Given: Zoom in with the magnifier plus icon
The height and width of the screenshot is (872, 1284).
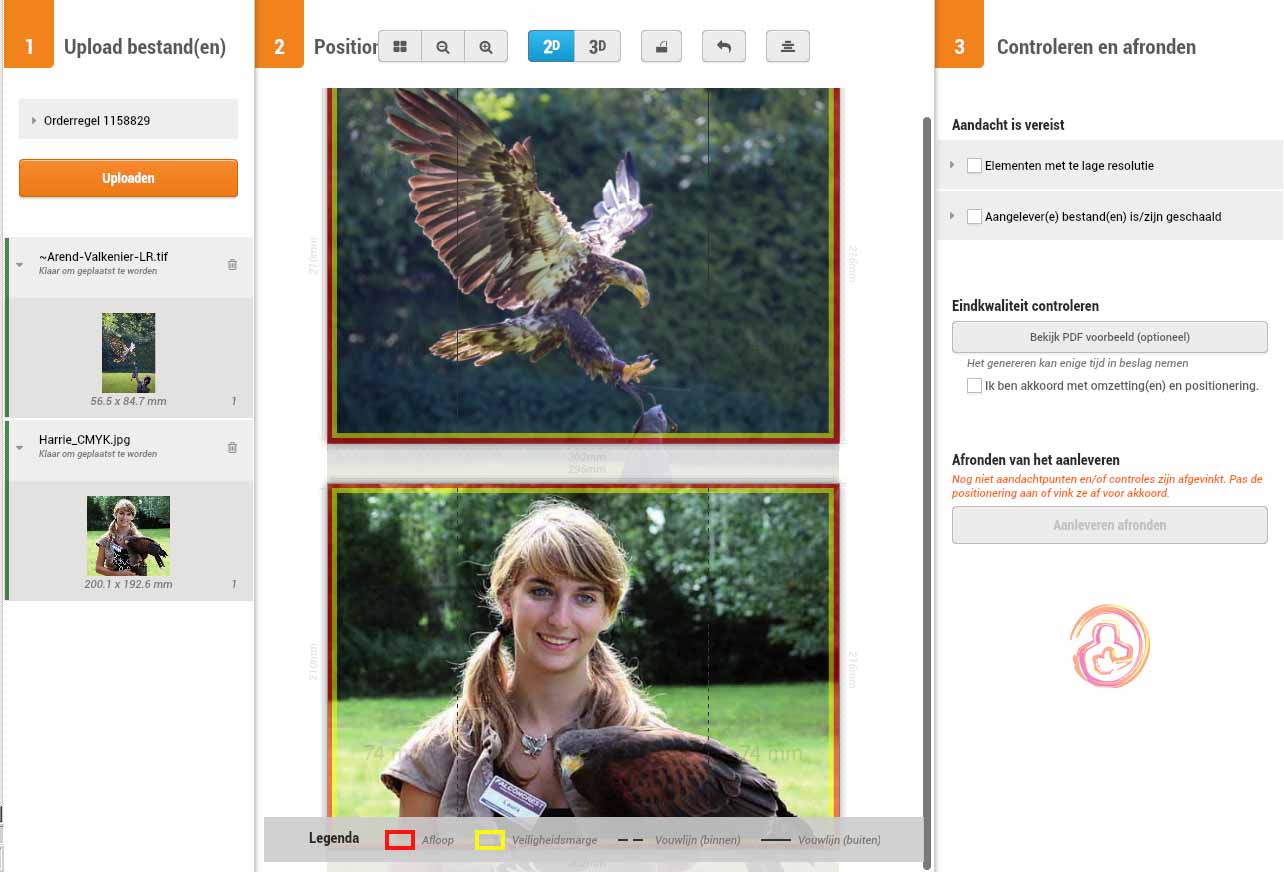Looking at the screenshot, I should click(x=486, y=47).
